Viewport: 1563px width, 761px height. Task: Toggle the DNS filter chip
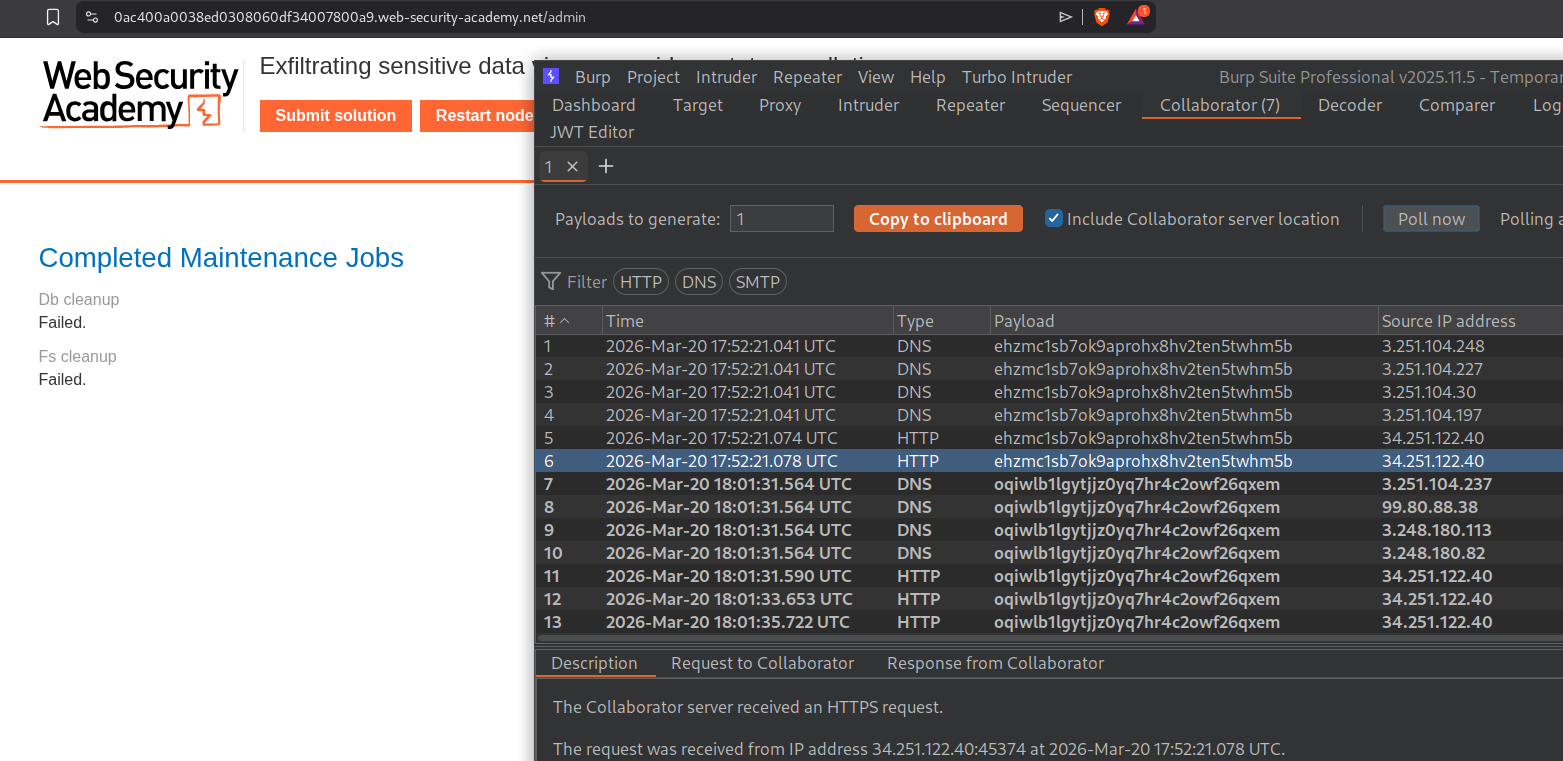coord(699,282)
